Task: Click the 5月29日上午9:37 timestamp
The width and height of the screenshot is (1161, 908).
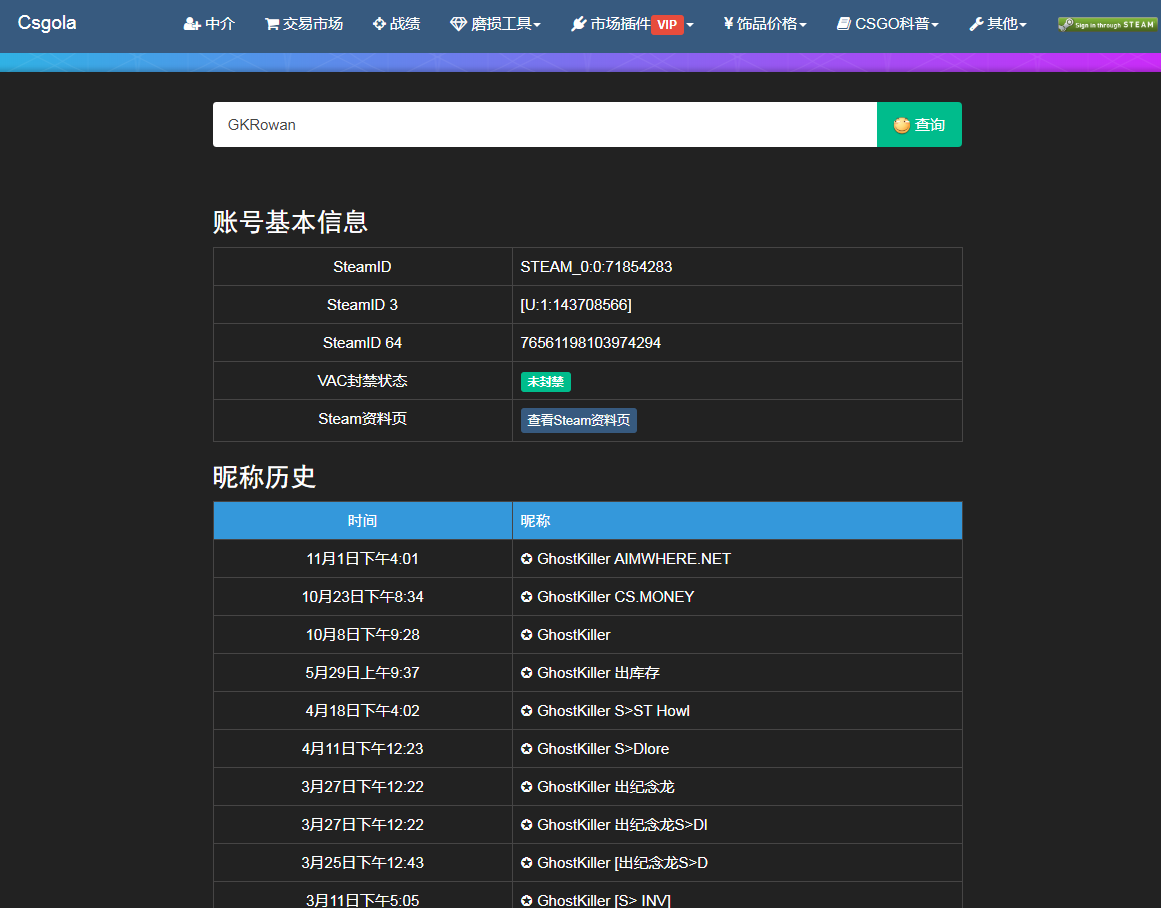Action: pyautogui.click(x=363, y=672)
